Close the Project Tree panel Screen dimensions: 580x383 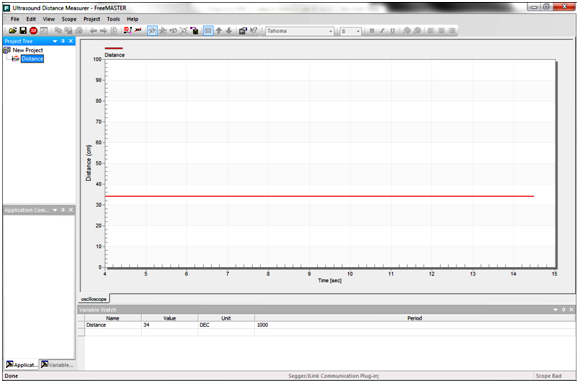(71, 41)
